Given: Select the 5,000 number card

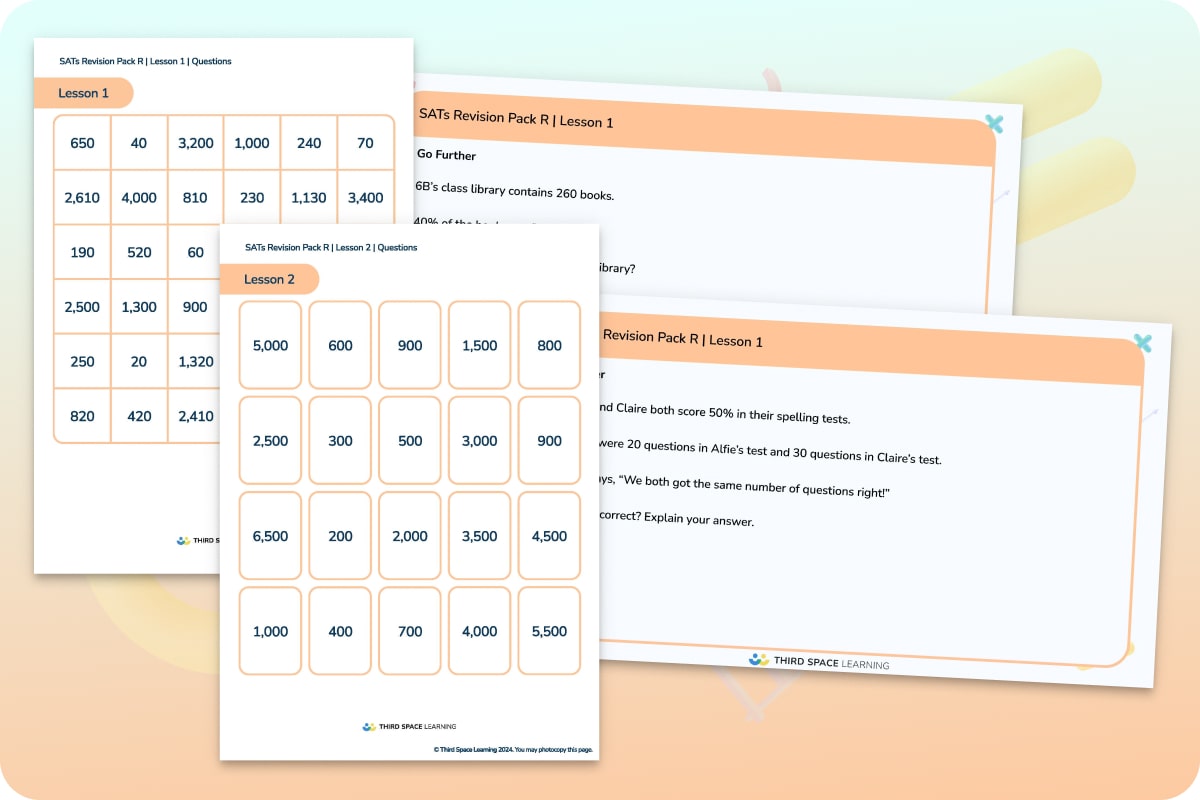Looking at the screenshot, I should [x=269, y=345].
